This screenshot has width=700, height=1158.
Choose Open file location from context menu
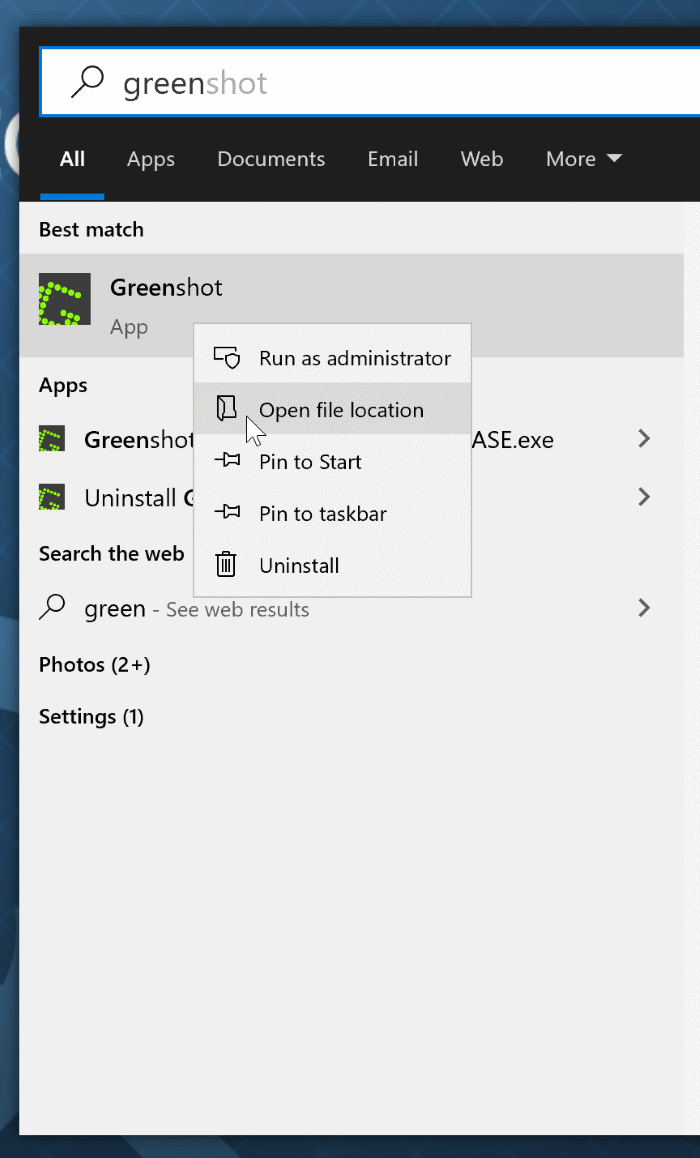click(x=332, y=408)
